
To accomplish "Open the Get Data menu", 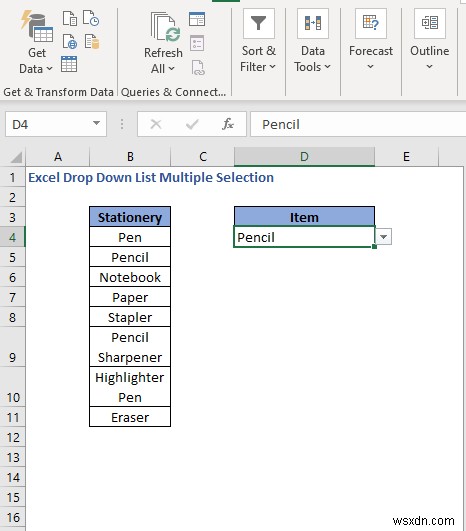I will coord(36,43).
